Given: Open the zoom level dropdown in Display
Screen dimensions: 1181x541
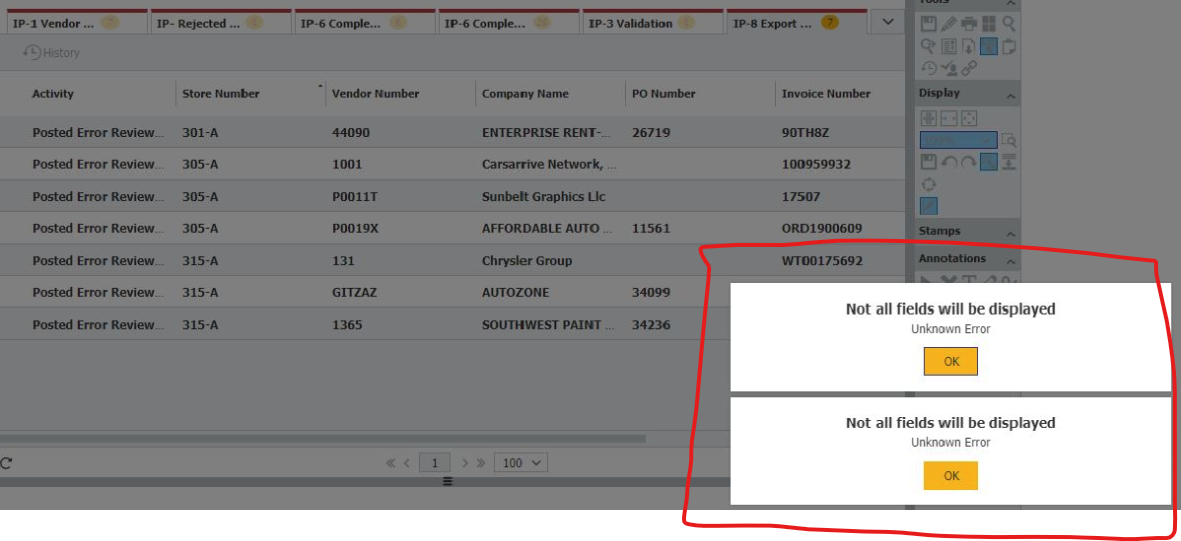Looking at the screenshot, I should (957, 141).
